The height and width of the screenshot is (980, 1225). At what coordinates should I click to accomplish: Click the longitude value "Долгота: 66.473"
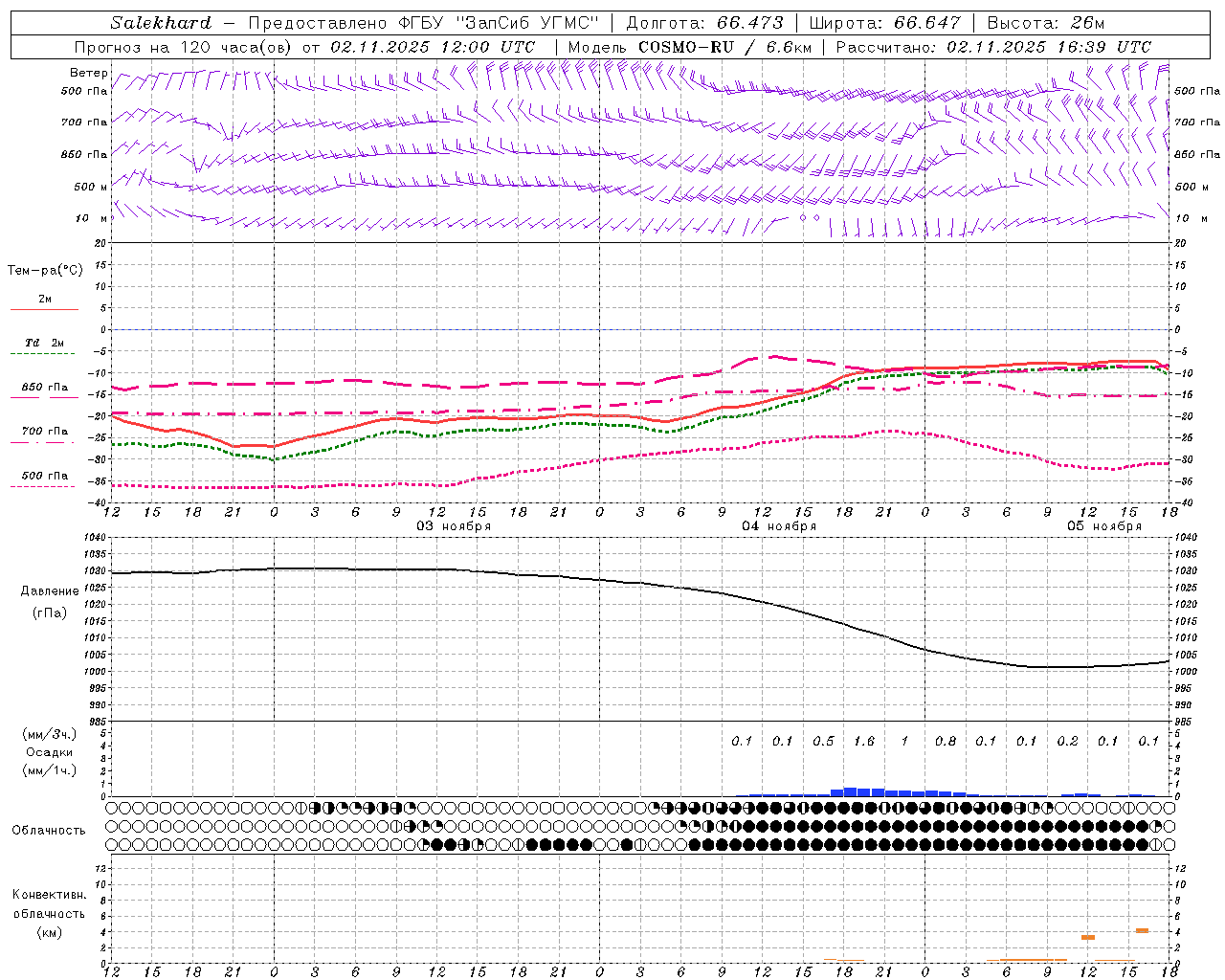[704, 23]
